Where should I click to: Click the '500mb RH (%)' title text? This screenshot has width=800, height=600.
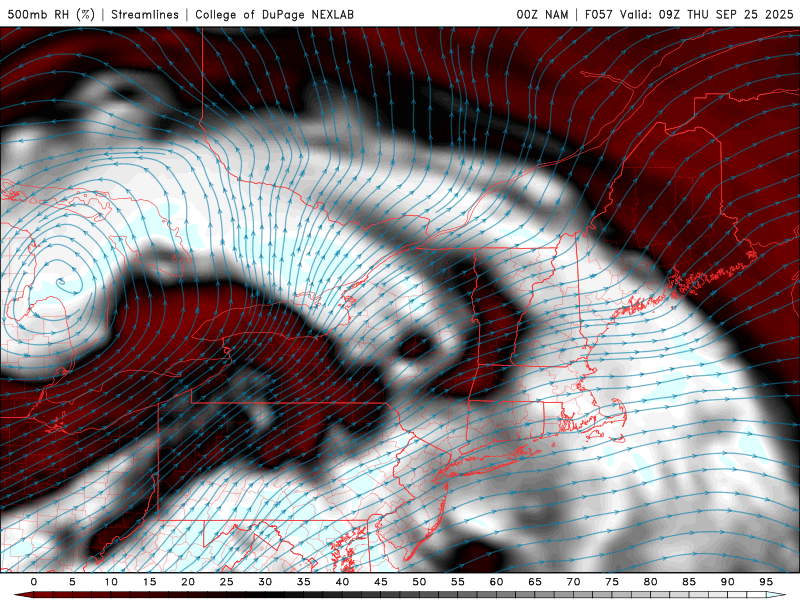coord(51,14)
